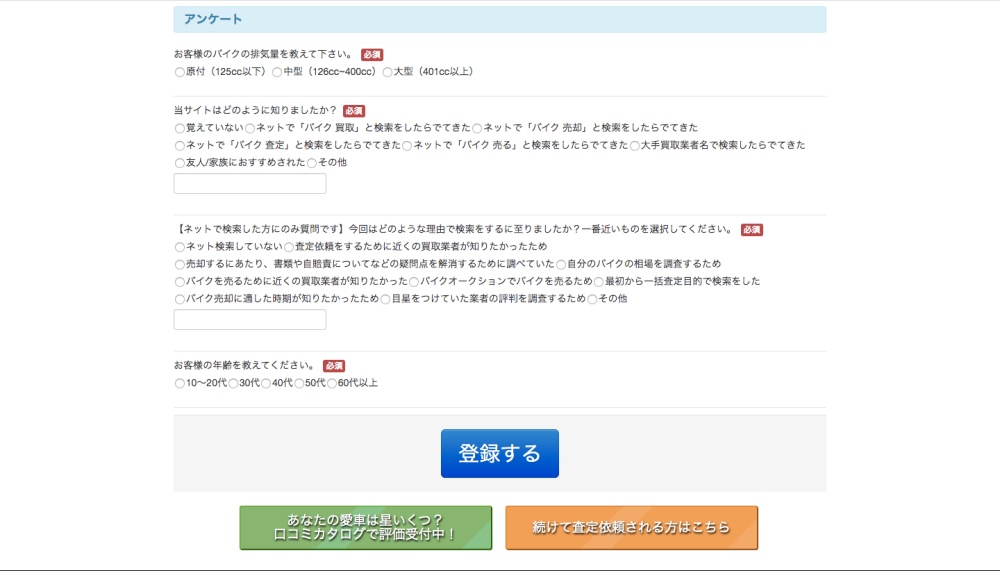The image size is (1000, 571).
Task: Select ネットで「バイク 売却」と検索 option
Action: click(x=478, y=128)
